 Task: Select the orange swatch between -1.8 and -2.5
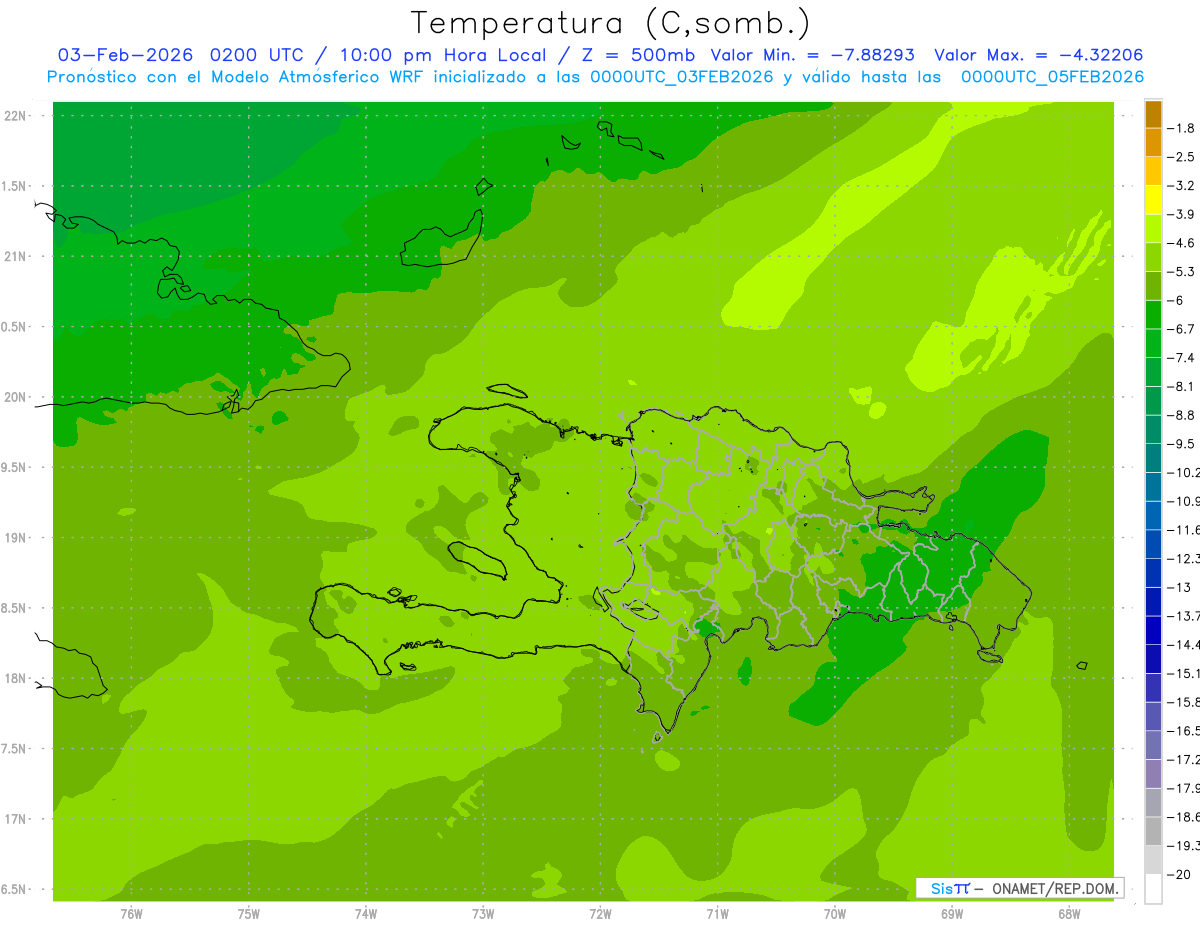coord(1153,142)
